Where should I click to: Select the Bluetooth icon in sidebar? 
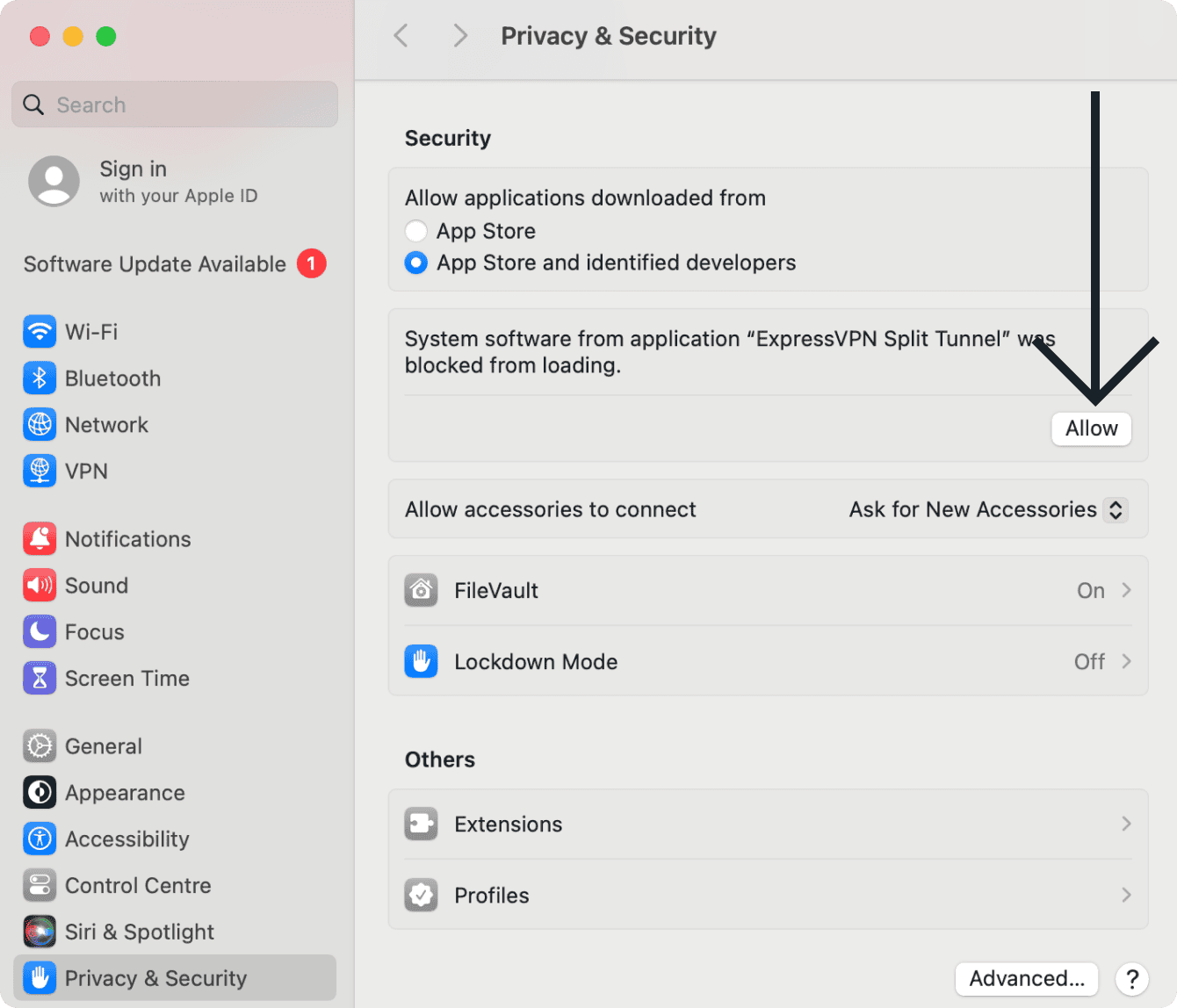pyautogui.click(x=40, y=378)
